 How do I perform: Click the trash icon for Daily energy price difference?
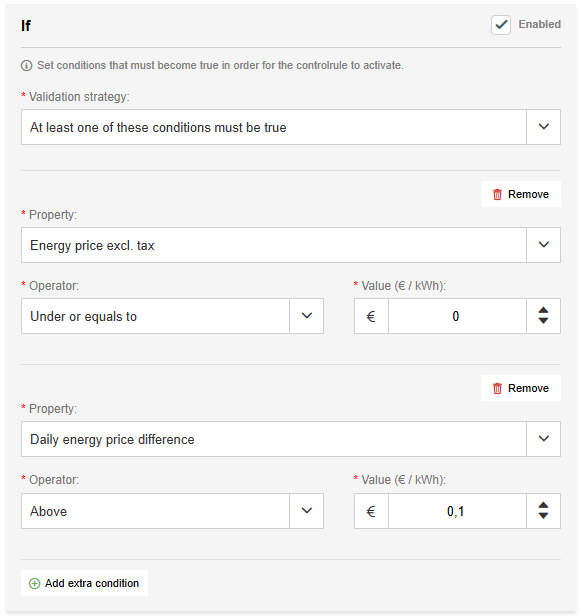[497, 388]
